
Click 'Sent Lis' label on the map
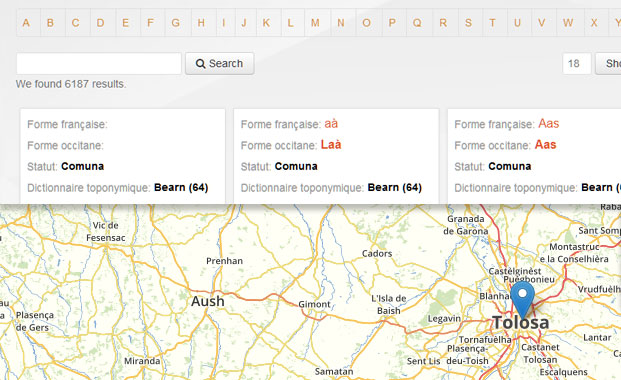click(x=423, y=361)
